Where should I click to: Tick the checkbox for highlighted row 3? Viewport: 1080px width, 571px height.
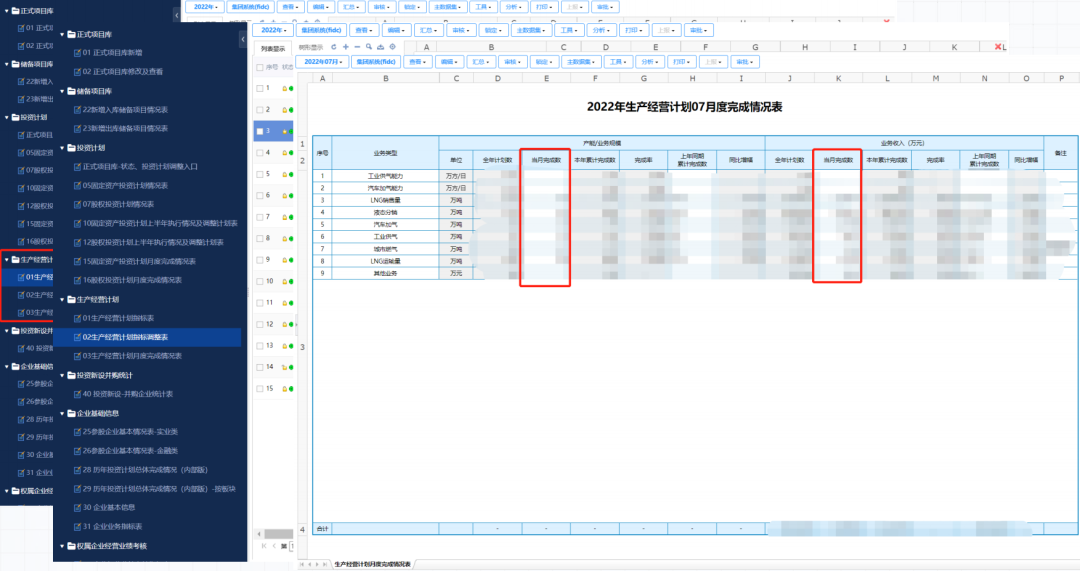pos(260,131)
